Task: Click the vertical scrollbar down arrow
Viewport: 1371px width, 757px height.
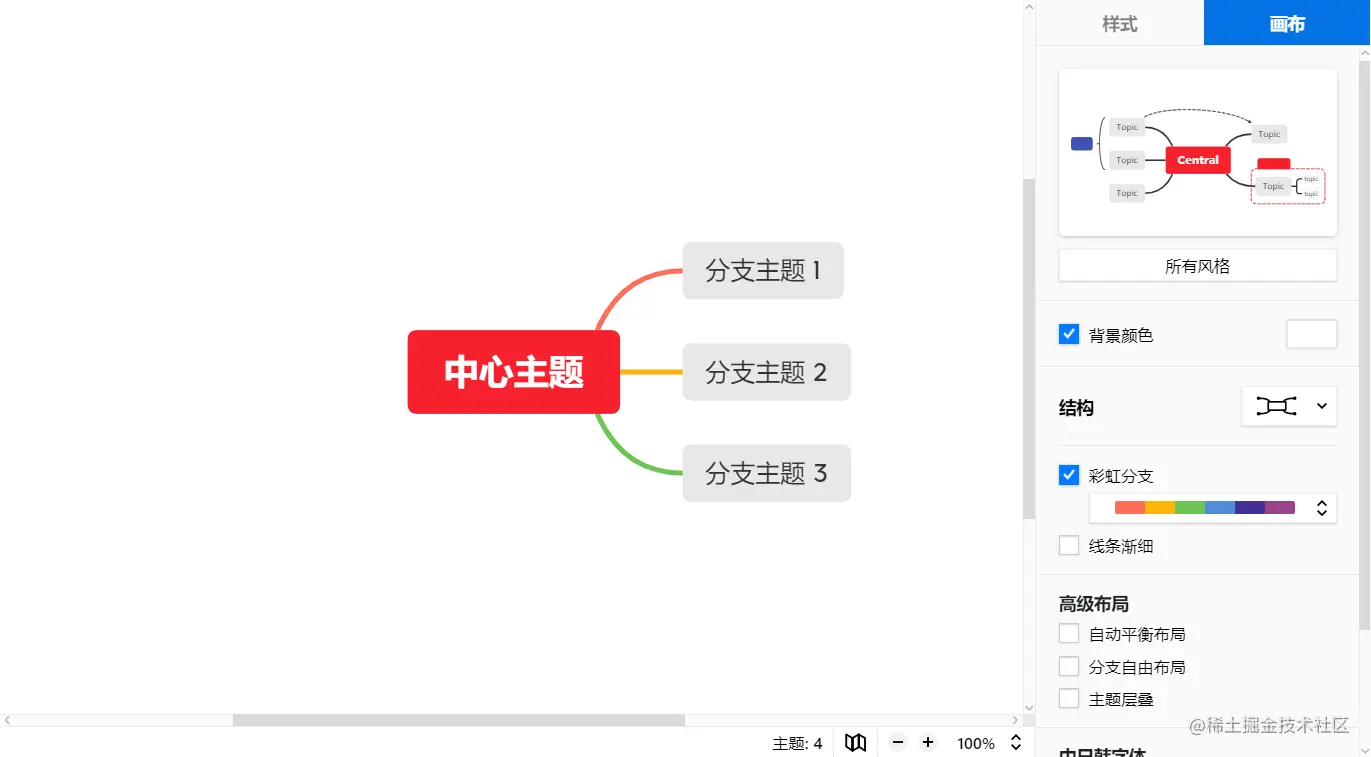Action: 1029,706
